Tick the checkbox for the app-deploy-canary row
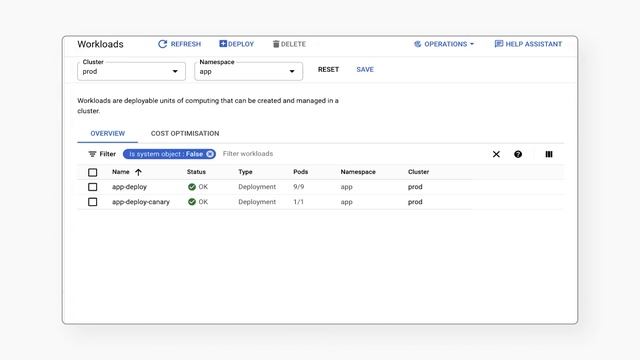This screenshot has width=640, height=360. pos(93,202)
